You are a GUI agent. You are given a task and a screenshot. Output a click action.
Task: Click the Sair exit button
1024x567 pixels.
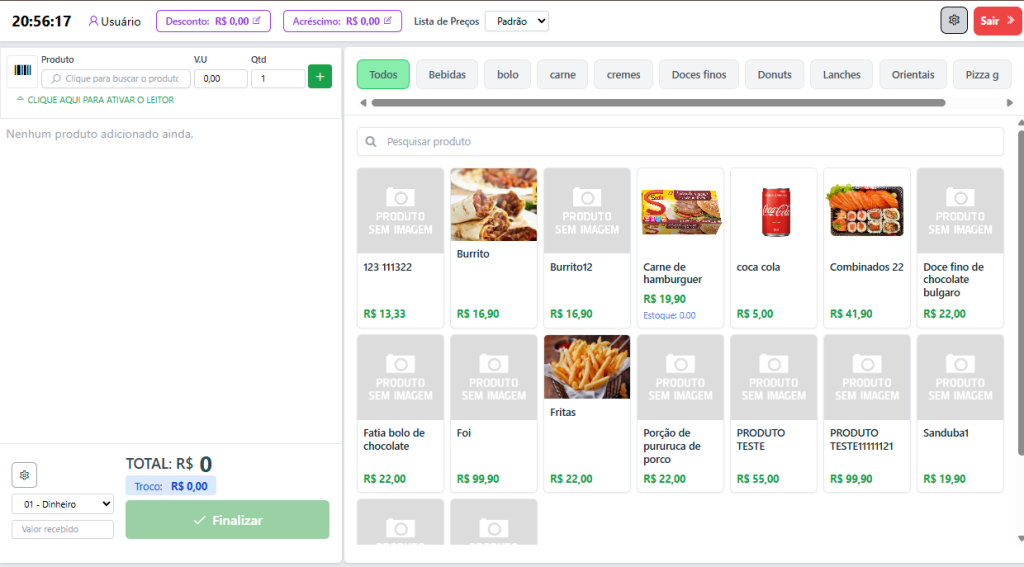997,21
